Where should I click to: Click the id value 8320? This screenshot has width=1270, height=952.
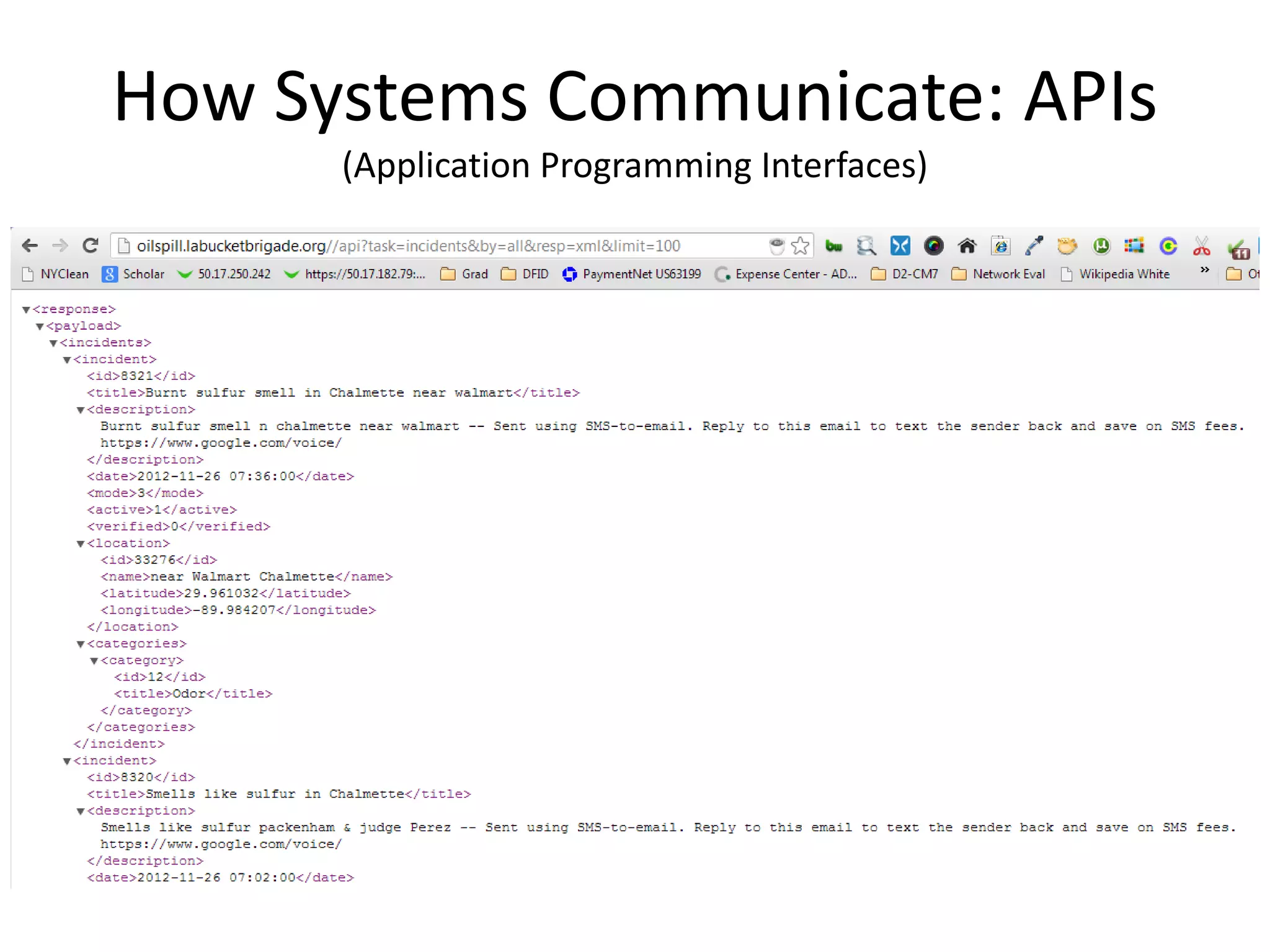[x=137, y=777]
